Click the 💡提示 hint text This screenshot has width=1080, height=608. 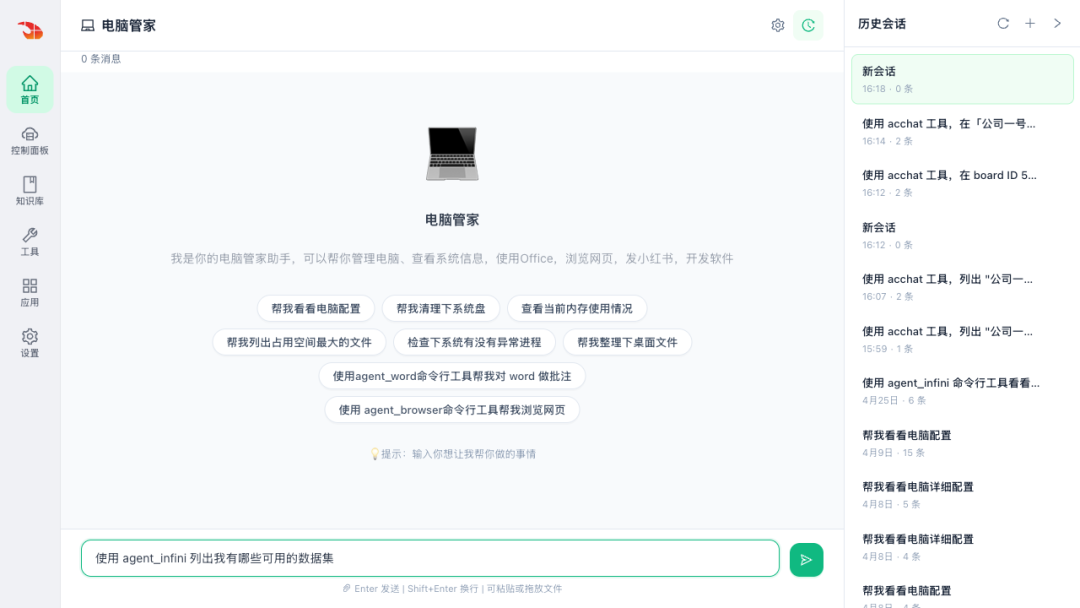point(453,454)
